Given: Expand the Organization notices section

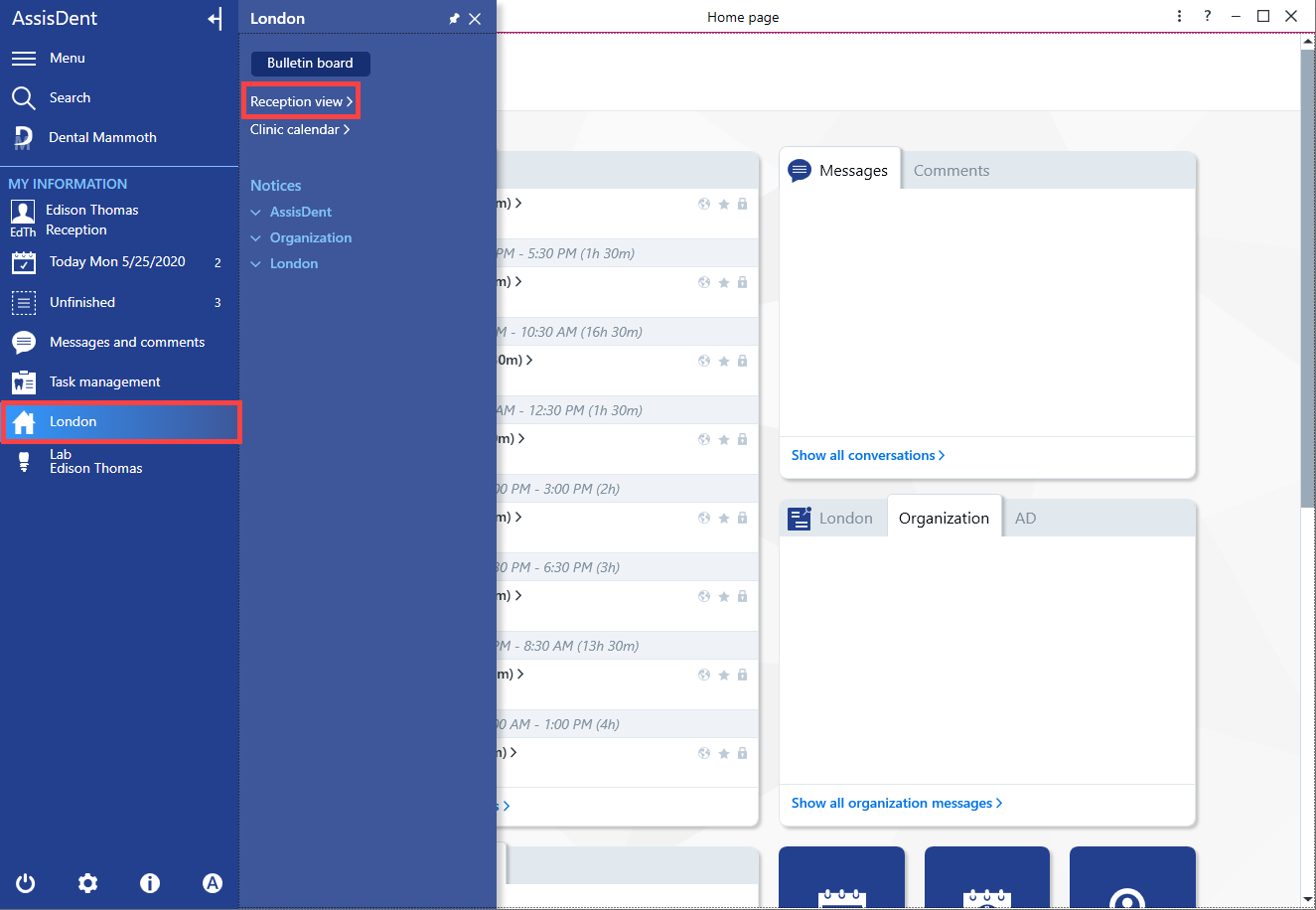Looking at the screenshot, I should [x=301, y=237].
